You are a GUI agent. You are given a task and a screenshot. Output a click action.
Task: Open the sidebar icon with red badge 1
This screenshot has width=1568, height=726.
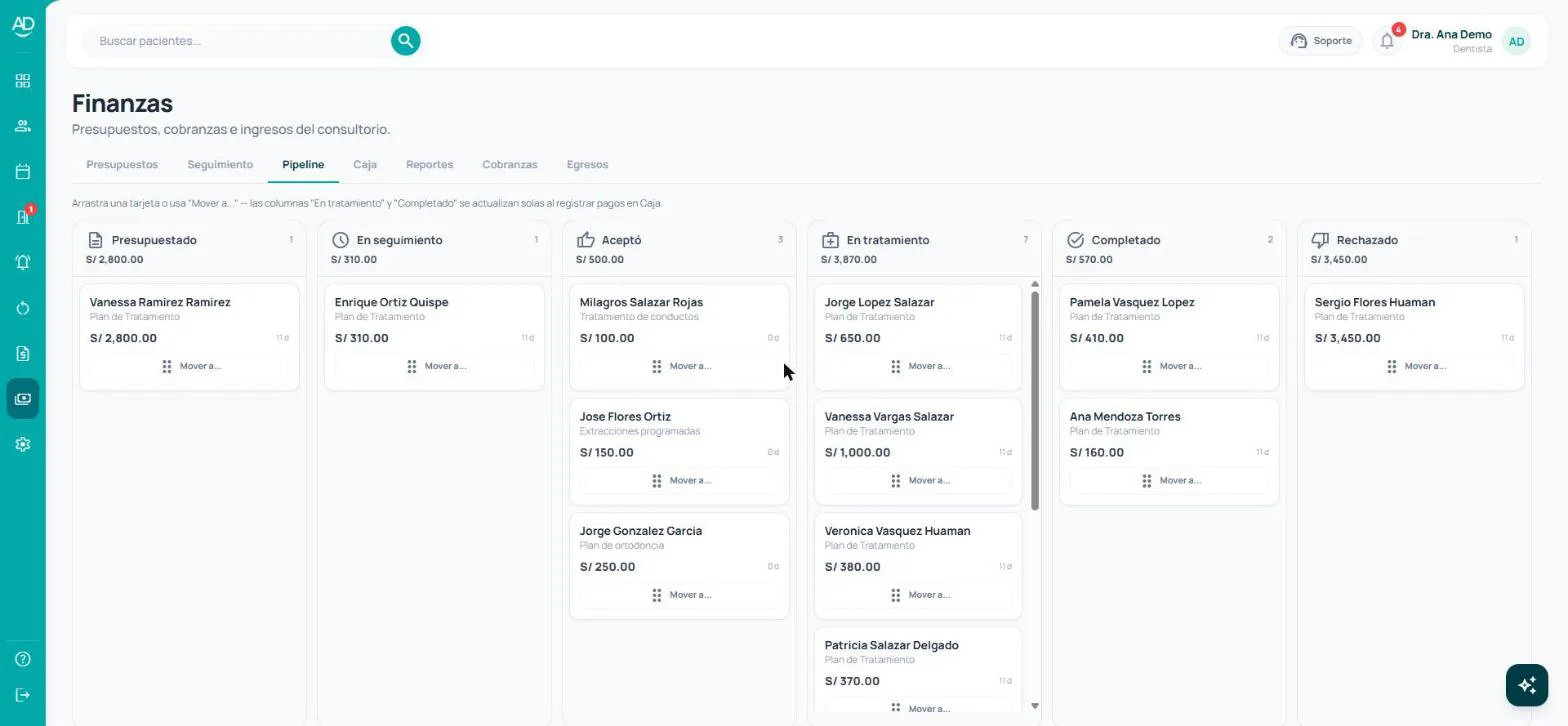(x=23, y=217)
